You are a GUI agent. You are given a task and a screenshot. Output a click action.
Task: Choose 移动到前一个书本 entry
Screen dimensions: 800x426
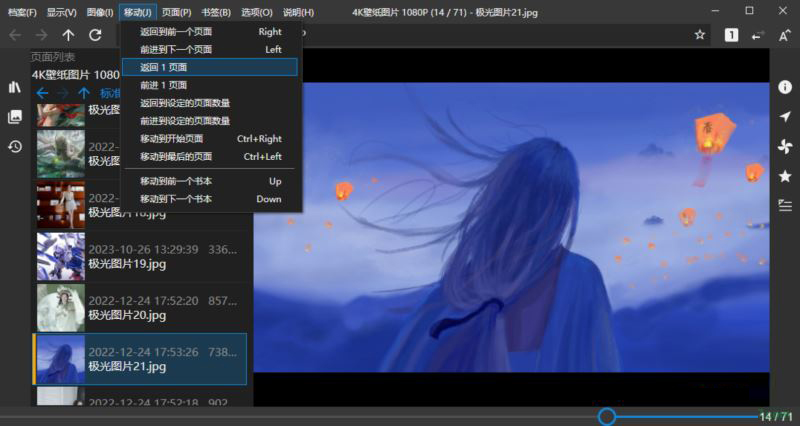(x=211, y=181)
